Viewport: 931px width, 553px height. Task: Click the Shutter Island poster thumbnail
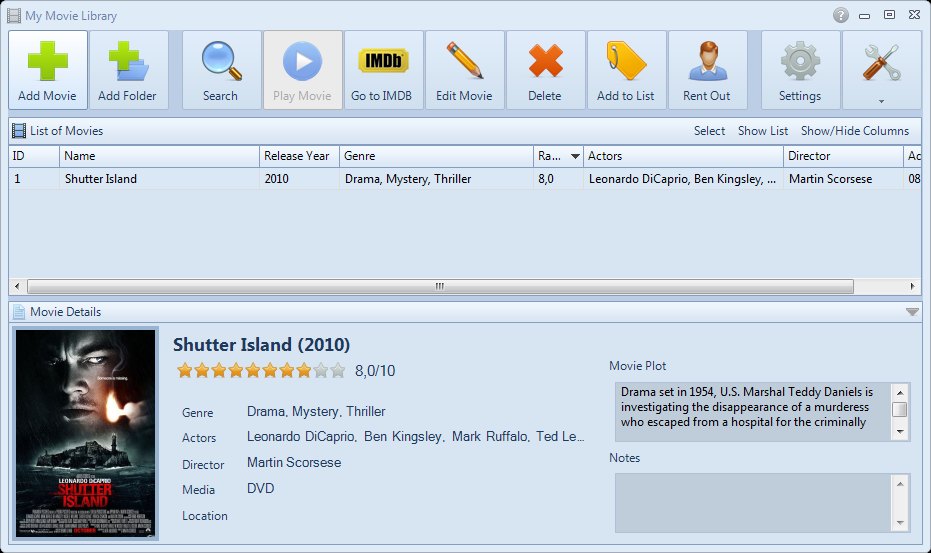[86, 434]
